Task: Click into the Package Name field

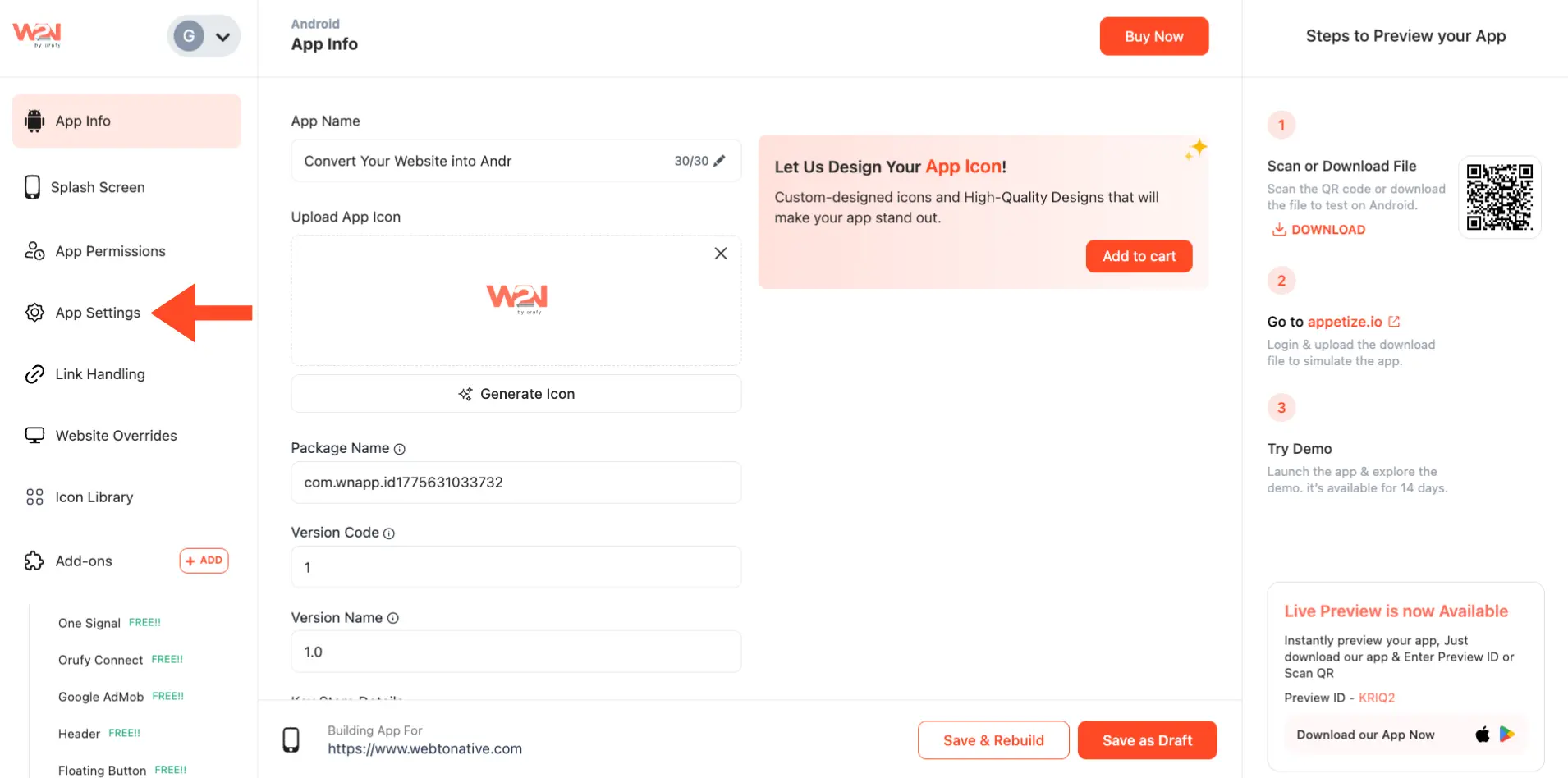Action: click(x=516, y=483)
